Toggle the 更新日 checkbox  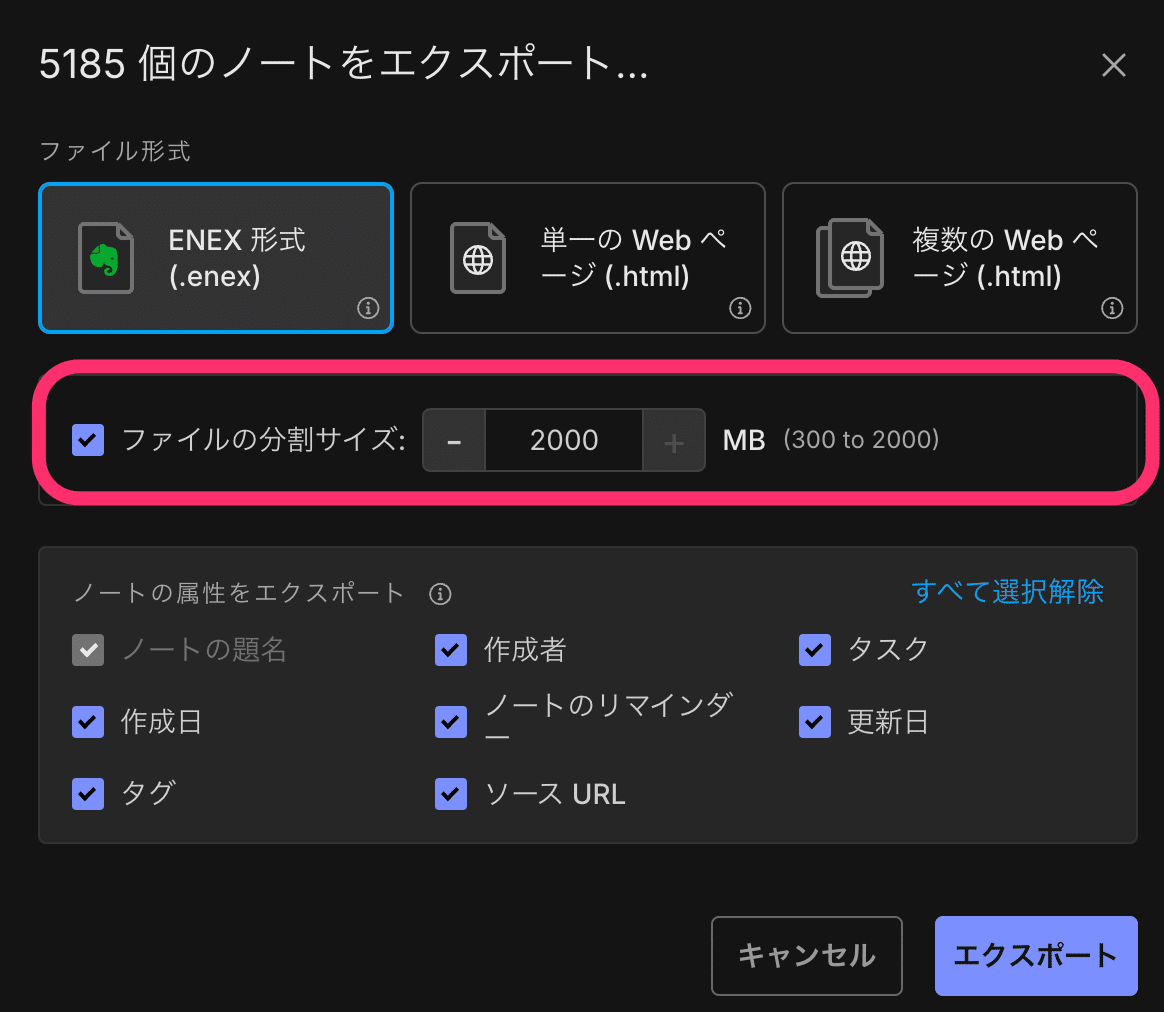tap(815, 722)
